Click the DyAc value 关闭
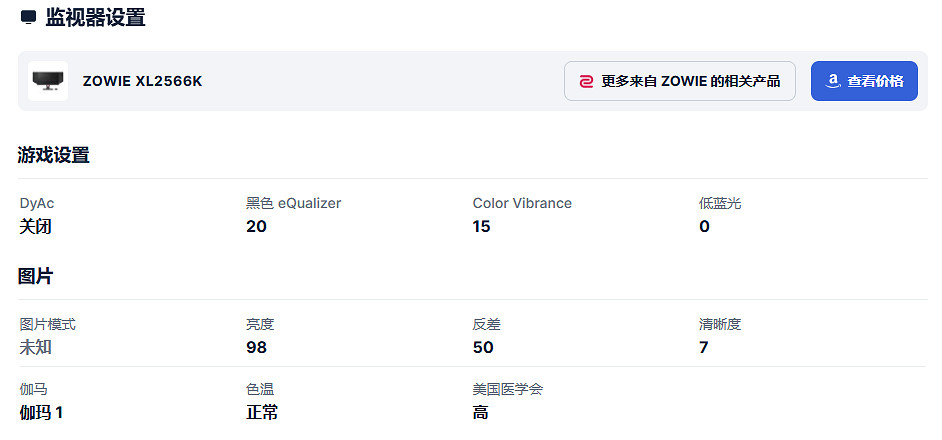The width and height of the screenshot is (942, 440). pyautogui.click(x=35, y=227)
